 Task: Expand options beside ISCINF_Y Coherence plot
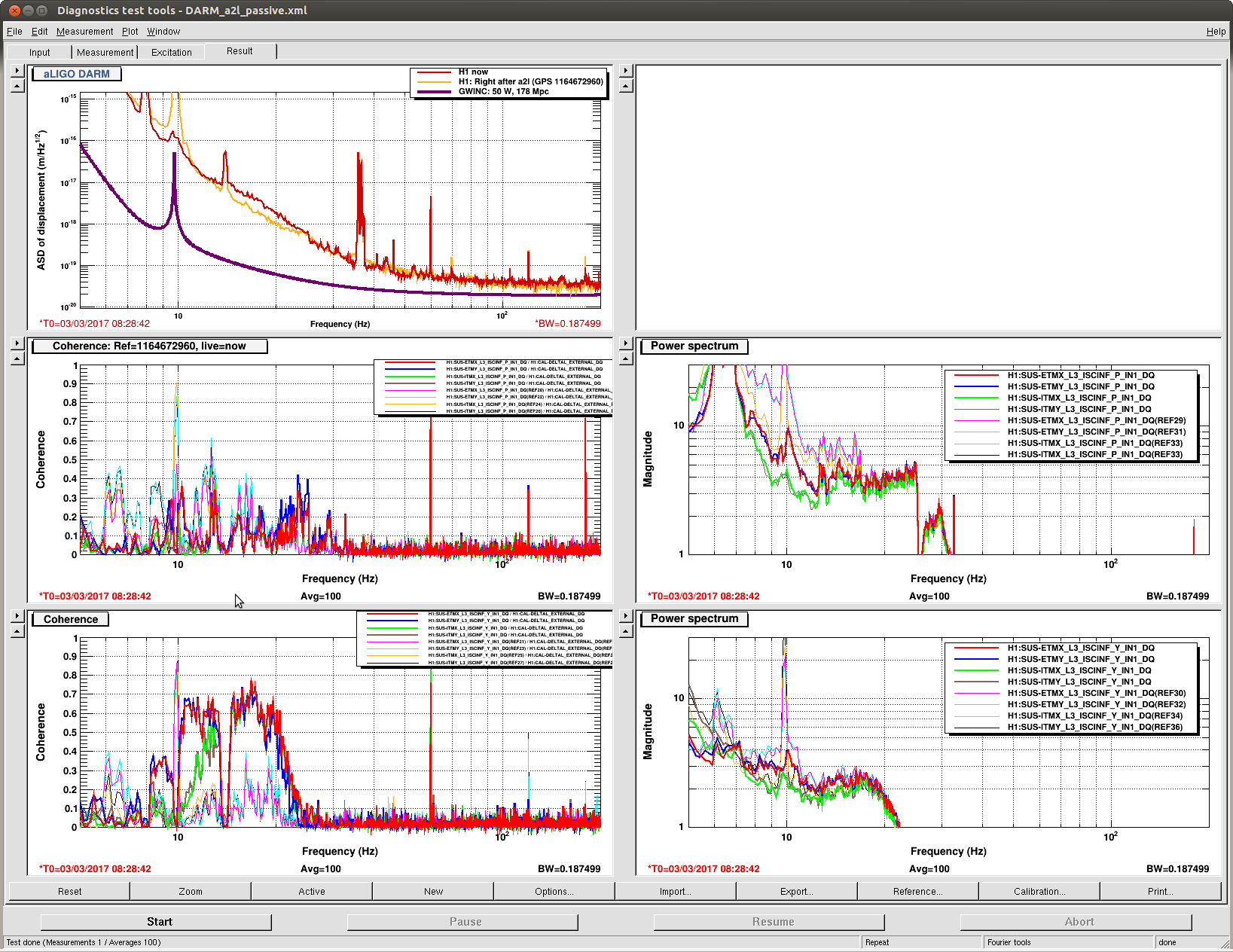point(17,616)
